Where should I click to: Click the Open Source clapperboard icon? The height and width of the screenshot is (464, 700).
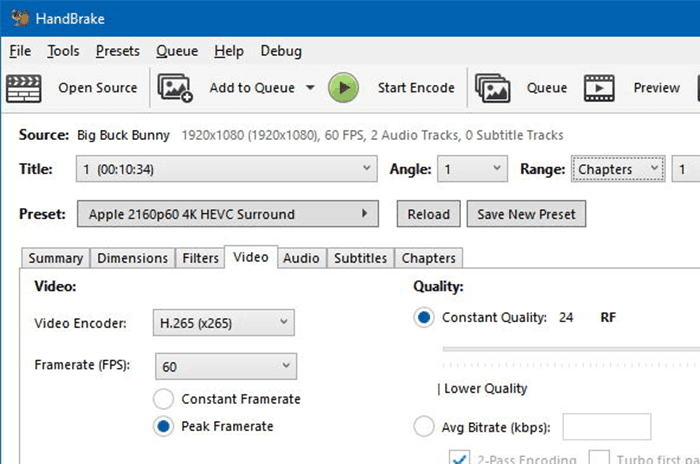[x=22, y=88]
